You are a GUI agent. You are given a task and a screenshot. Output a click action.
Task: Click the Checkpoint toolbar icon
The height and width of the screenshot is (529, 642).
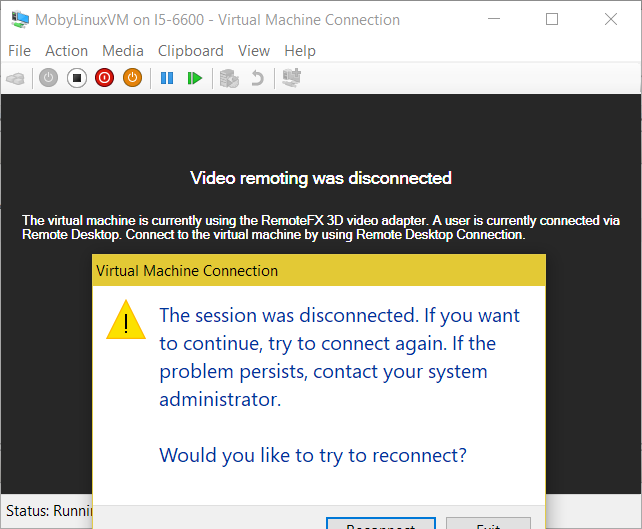tap(229, 78)
